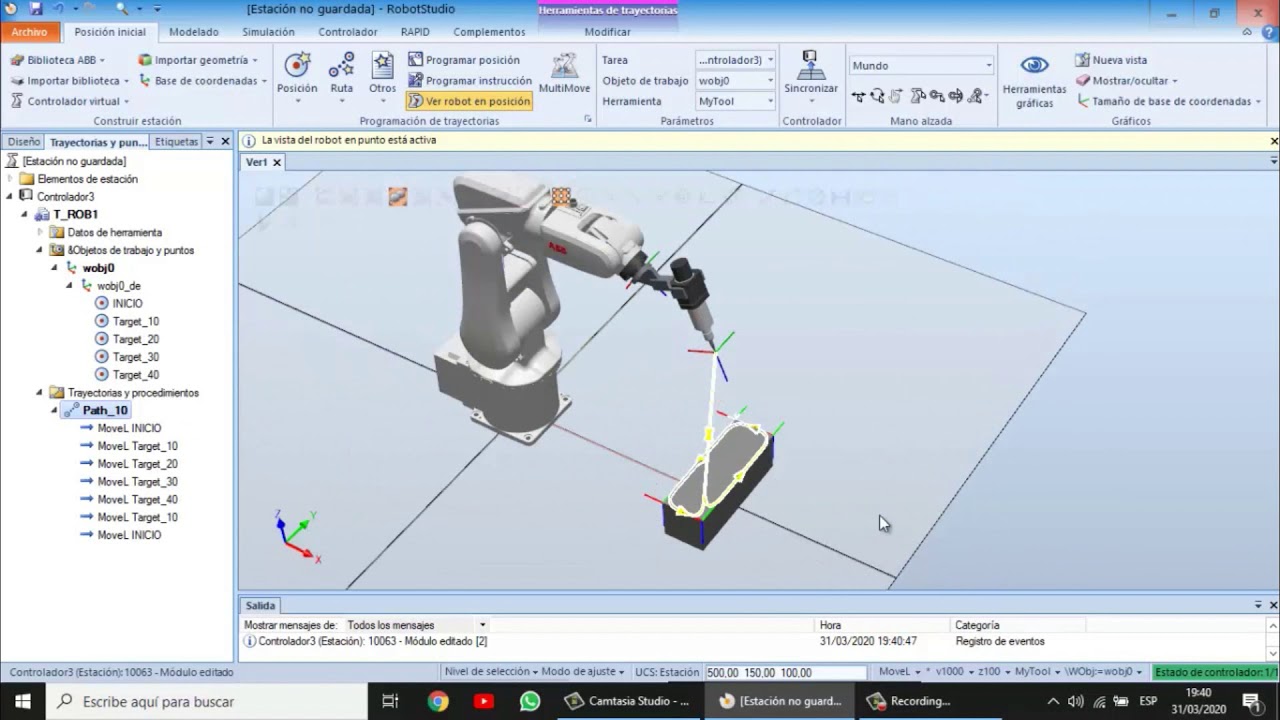This screenshot has height=720, width=1280.
Task: Select the INICIO target in wobj0_de
Action: pos(127,303)
